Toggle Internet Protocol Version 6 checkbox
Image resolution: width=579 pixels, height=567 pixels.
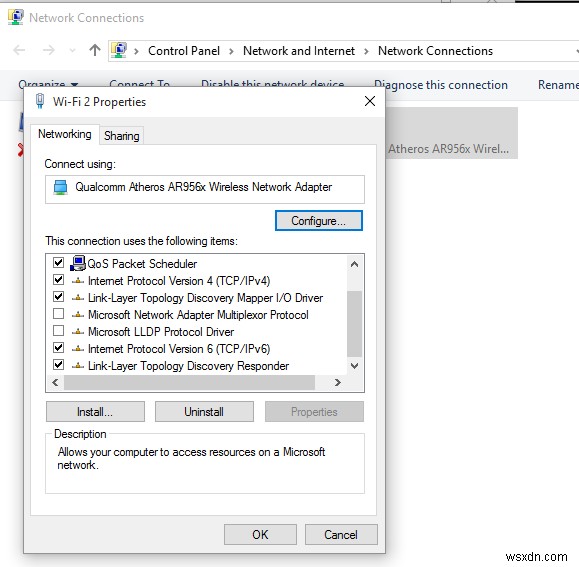click(x=58, y=347)
